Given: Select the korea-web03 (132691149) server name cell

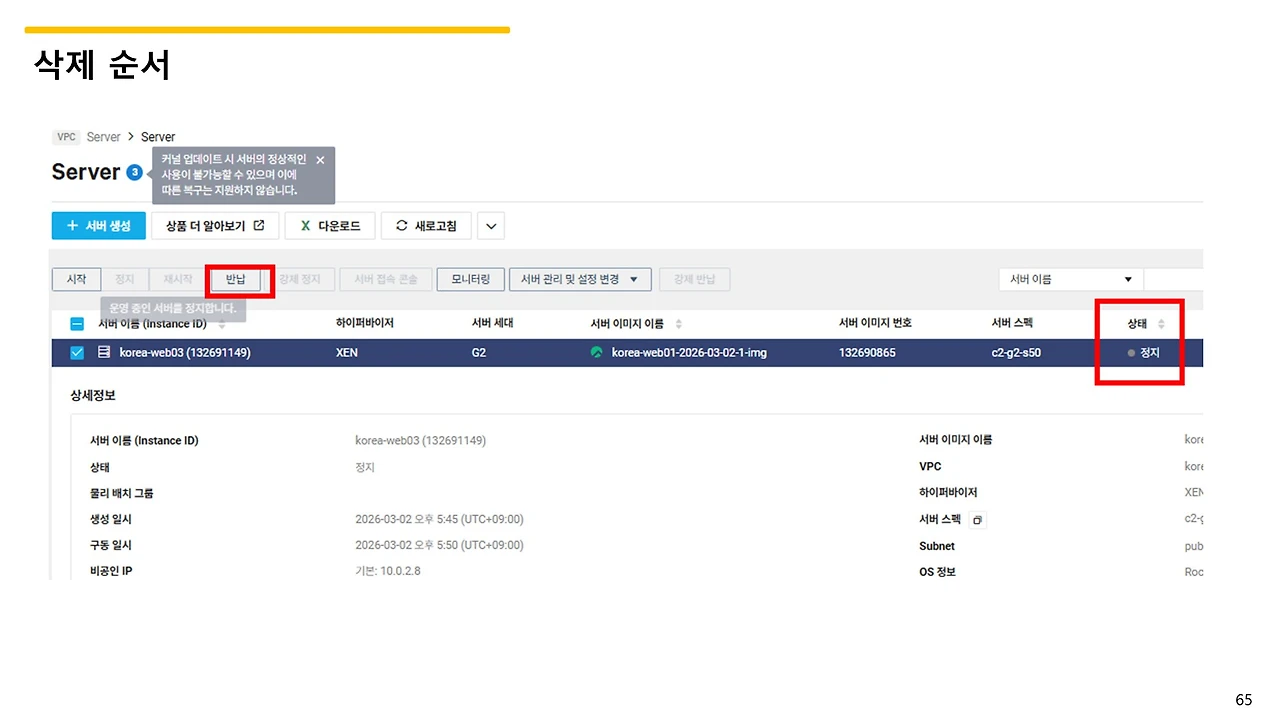Looking at the screenshot, I should (x=185, y=353).
